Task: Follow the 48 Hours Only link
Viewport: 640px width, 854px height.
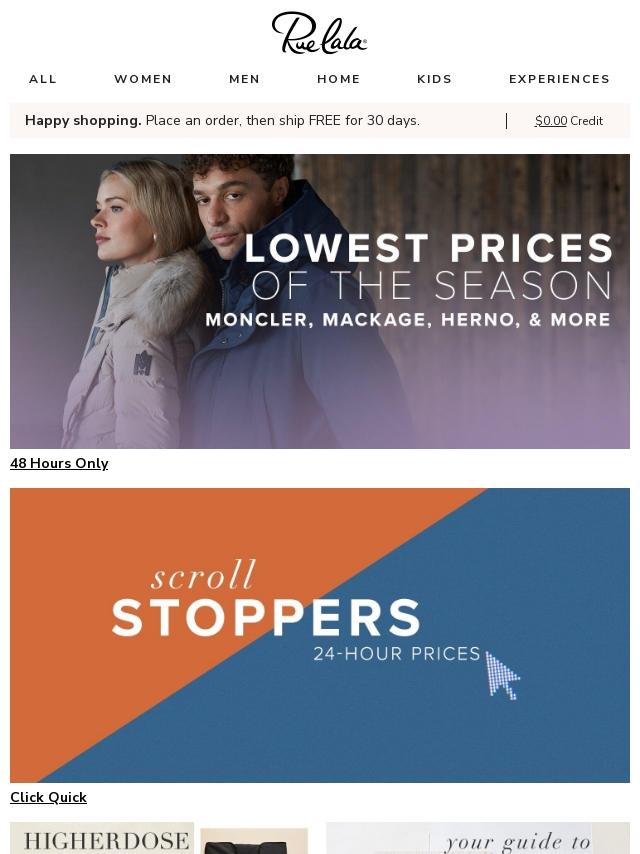Action: [x=59, y=463]
